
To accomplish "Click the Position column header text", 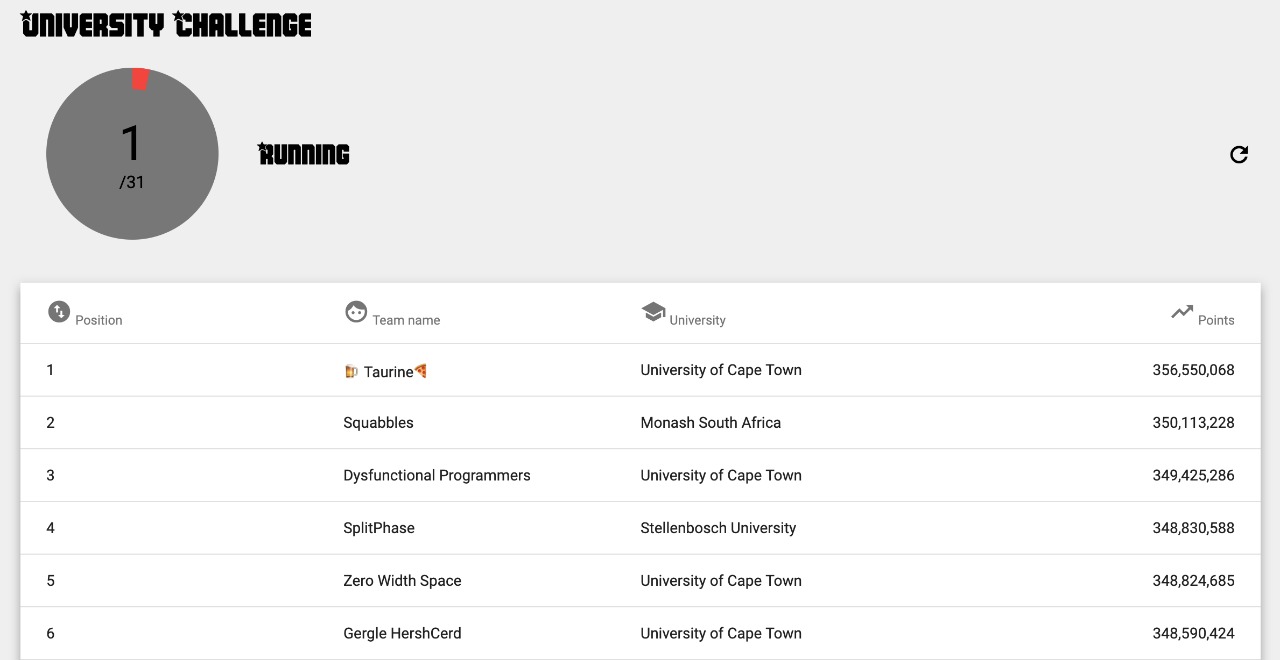I will pos(99,320).
